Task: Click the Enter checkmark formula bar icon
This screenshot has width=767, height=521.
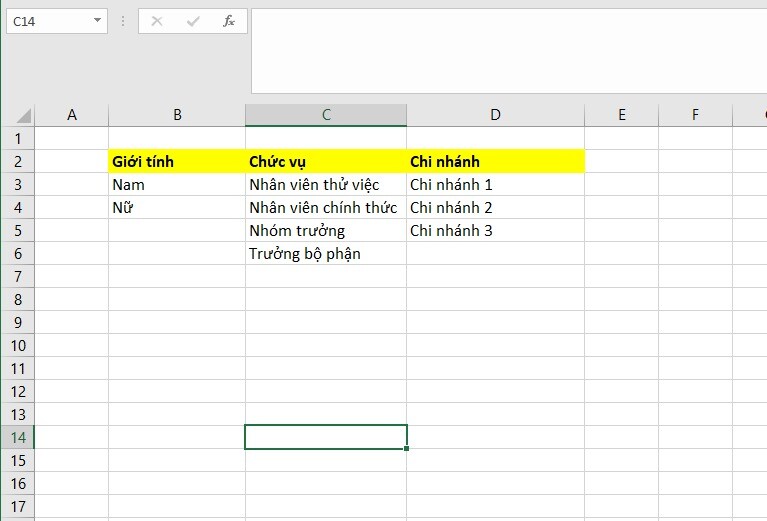Action: (x=193, y=21)
